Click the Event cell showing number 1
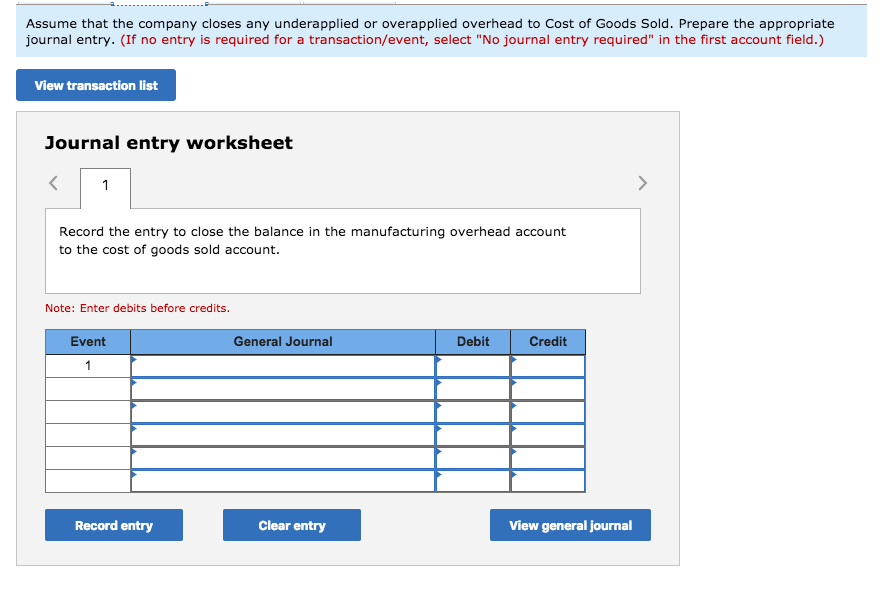Screen dimensions: 892x593 (87, 364)
